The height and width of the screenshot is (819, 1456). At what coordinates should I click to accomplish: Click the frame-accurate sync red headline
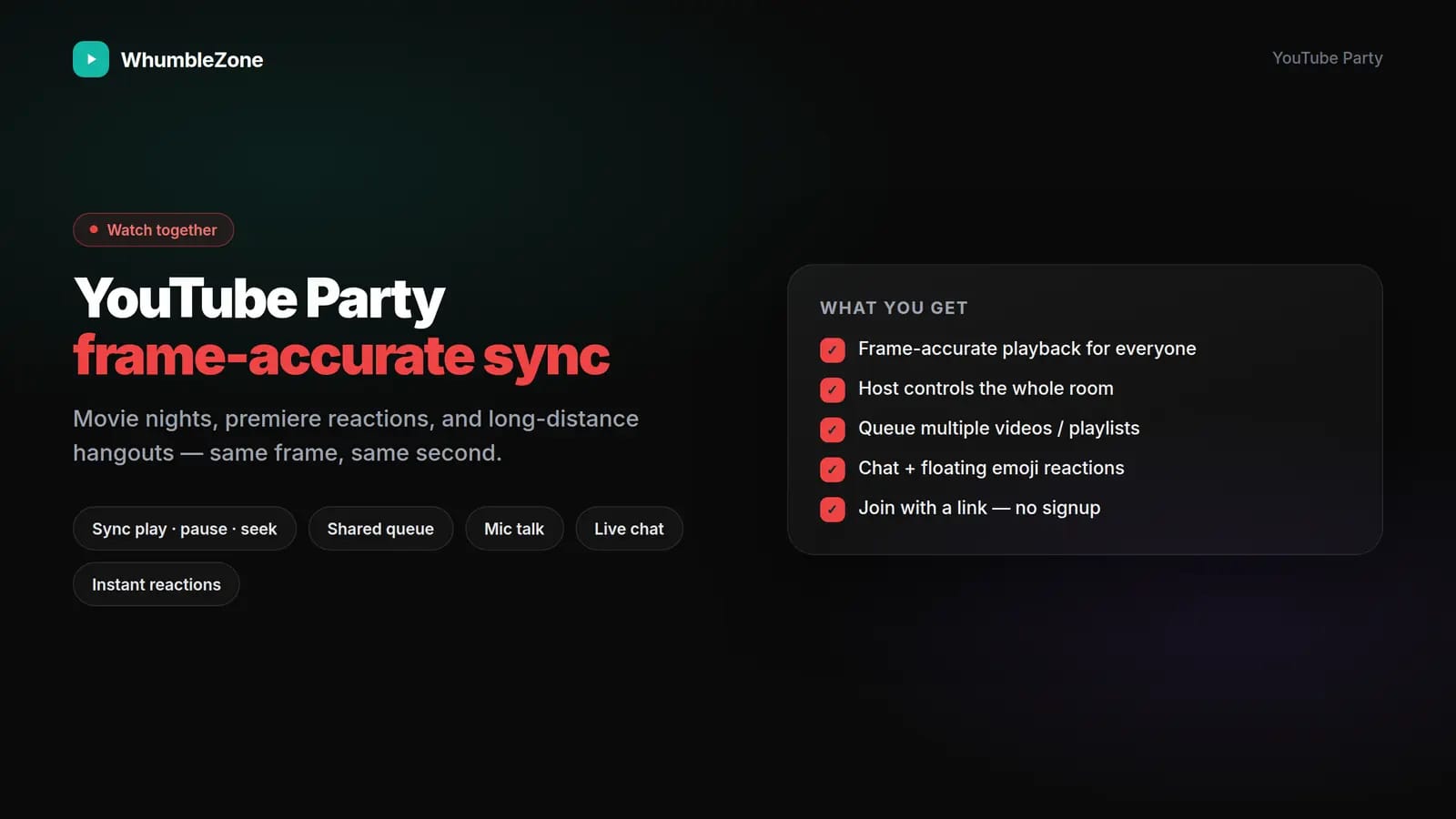(x=341, y=356)
